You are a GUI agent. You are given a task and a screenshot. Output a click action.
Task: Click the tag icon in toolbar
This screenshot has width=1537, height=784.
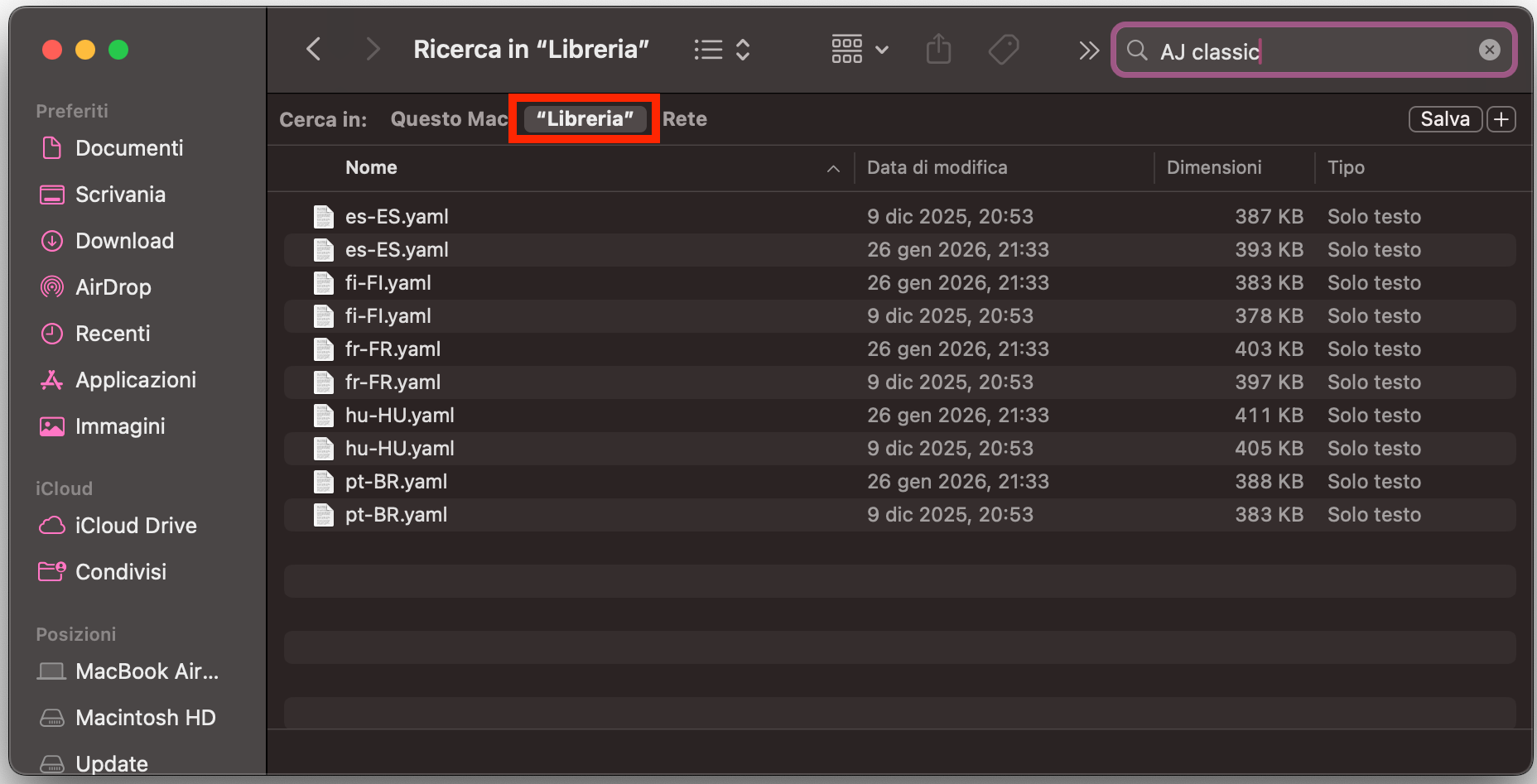pyautogui.click(x=1004, y=50)
